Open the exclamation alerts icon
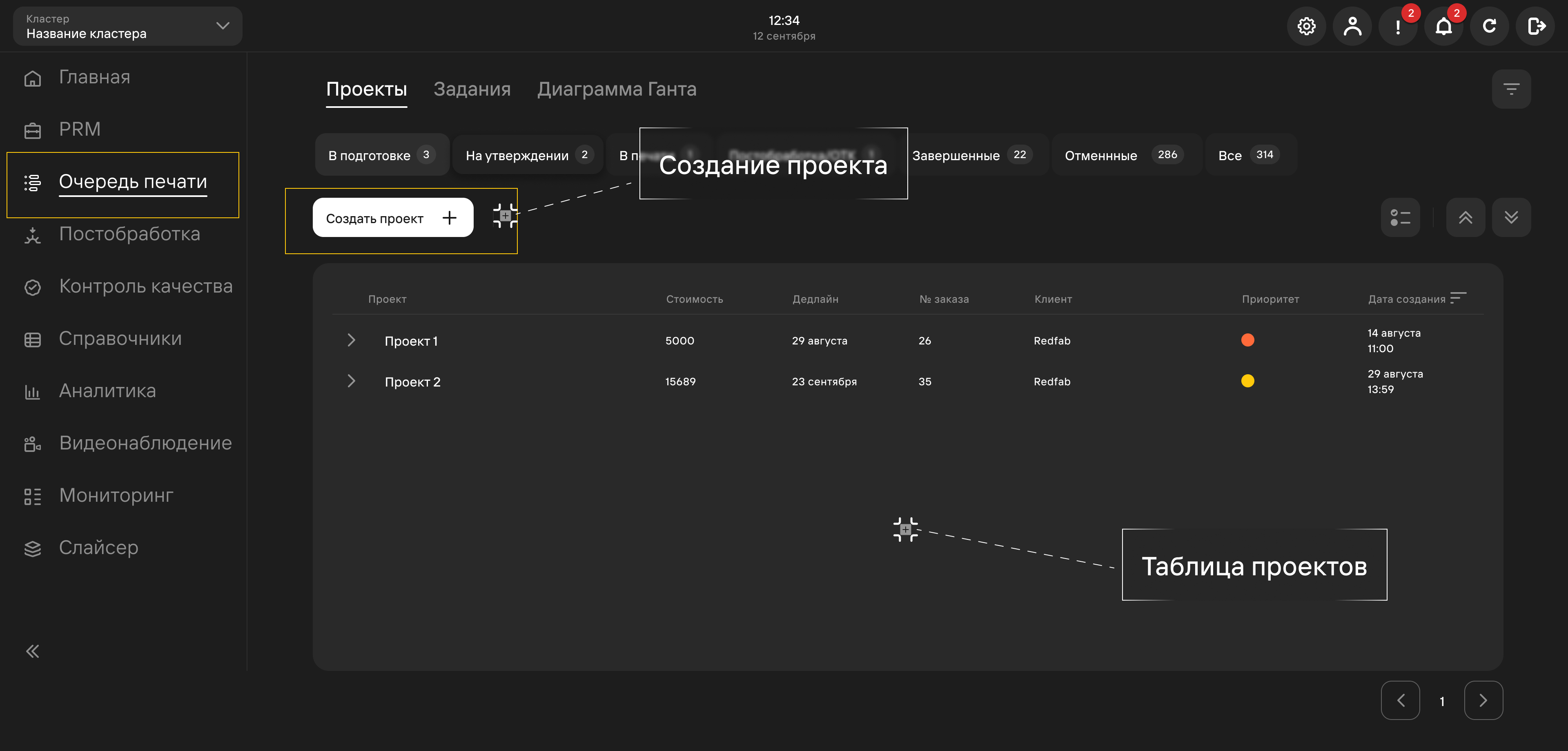The width and height of the screenshot is (1568, 751). pyautogui.click(x=1398, y=26)
